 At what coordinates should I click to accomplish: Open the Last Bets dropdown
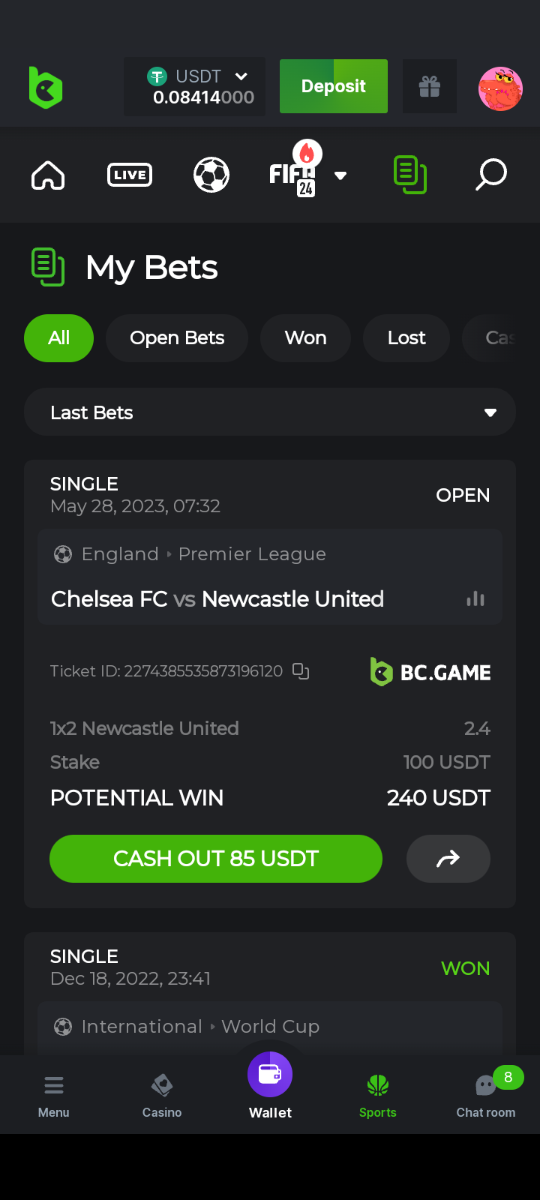pos(270,413)
